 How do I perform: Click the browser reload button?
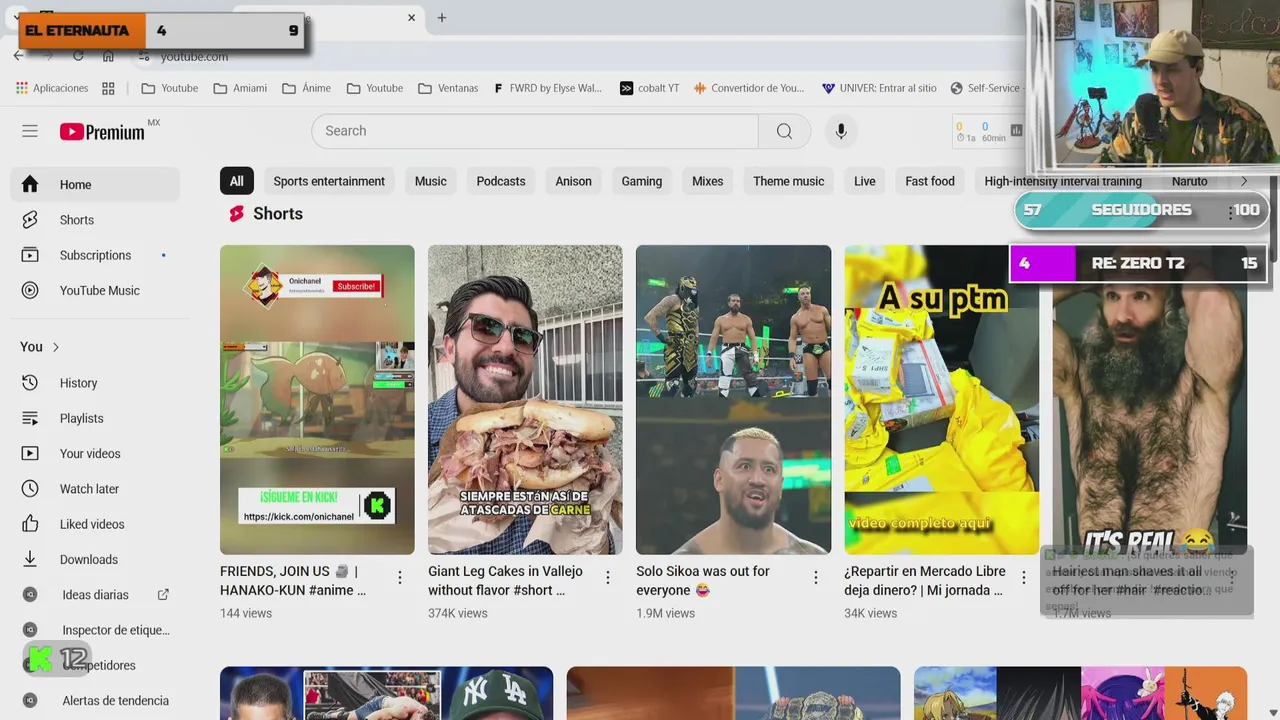78,56
